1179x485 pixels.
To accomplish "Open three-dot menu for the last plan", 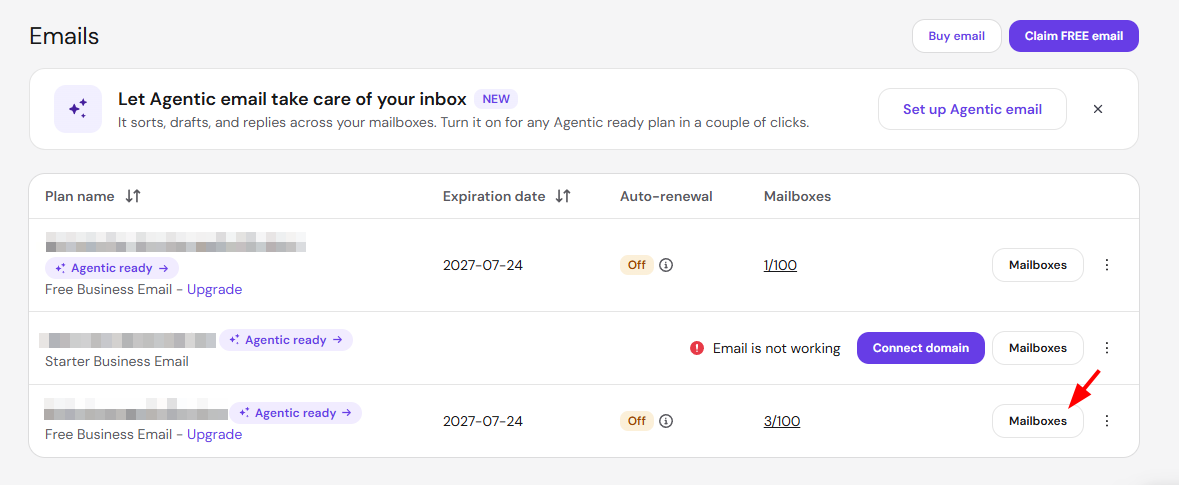I will [x=1106, y=421].
